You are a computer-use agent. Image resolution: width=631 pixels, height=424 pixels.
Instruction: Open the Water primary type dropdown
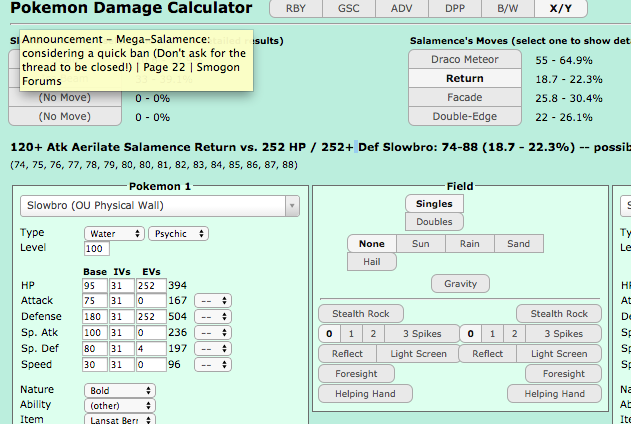point(114,234)
